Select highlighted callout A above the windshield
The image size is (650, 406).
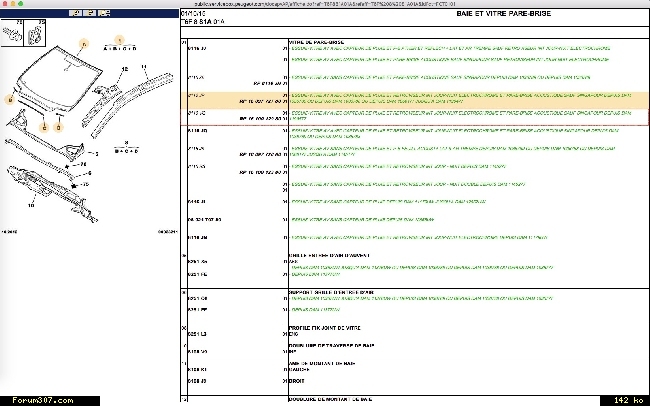84,44
